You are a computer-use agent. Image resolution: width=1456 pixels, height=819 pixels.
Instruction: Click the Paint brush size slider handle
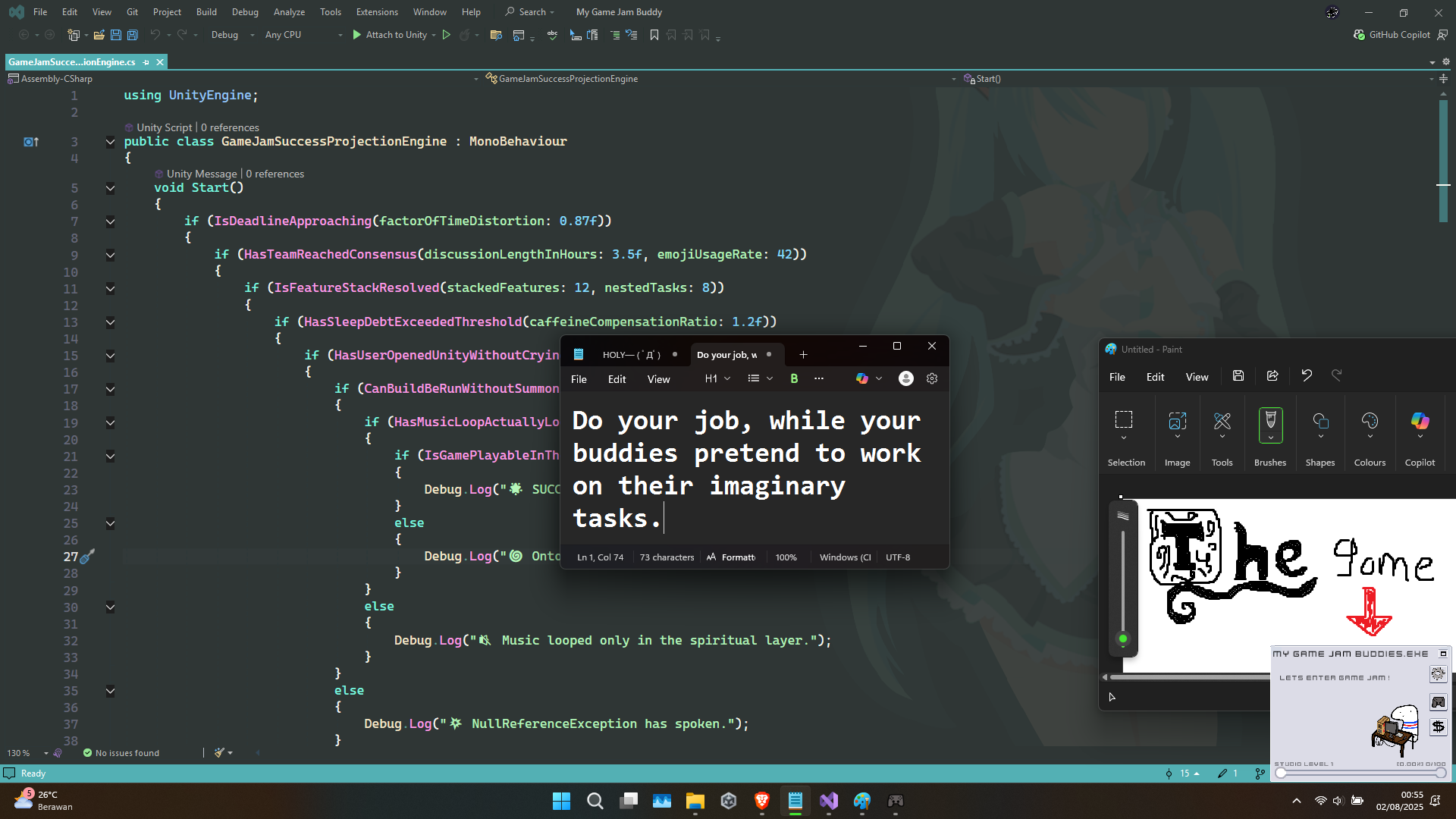point(1123,639)
